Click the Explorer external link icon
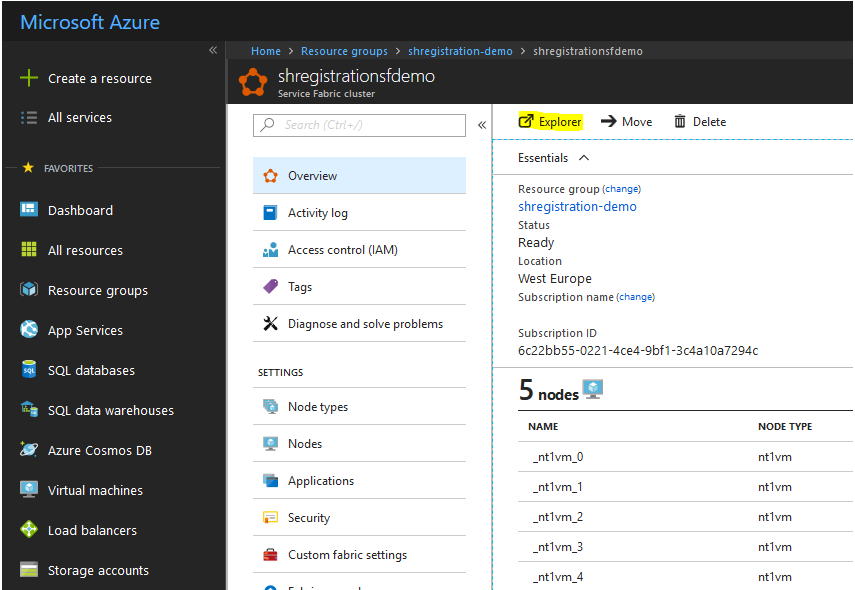This screenshot has width=855, height=590. (x=526, y=121)
